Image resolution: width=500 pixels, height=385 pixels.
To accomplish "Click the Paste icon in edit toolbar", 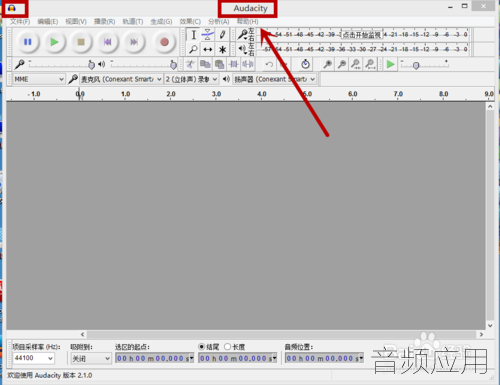I will pos(219,64).
